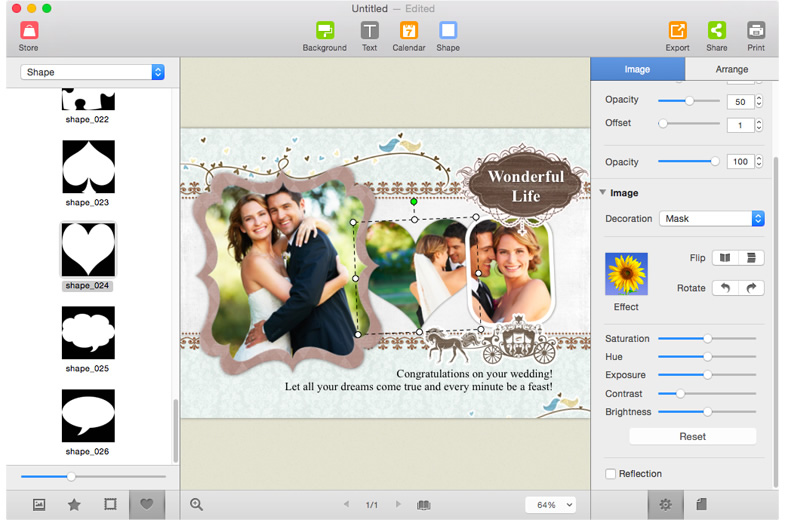
Task: Insert a Calendar element
Action: point(409,36)
